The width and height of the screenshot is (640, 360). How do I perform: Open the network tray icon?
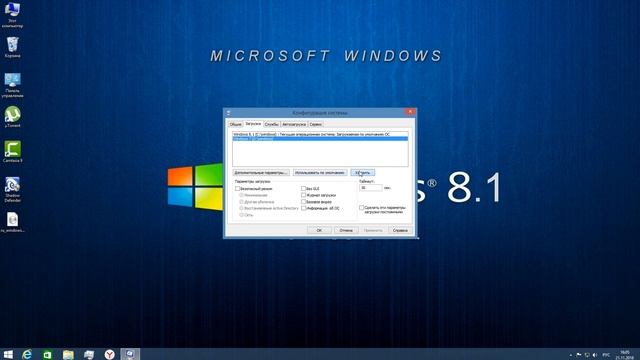click(587, 355)
